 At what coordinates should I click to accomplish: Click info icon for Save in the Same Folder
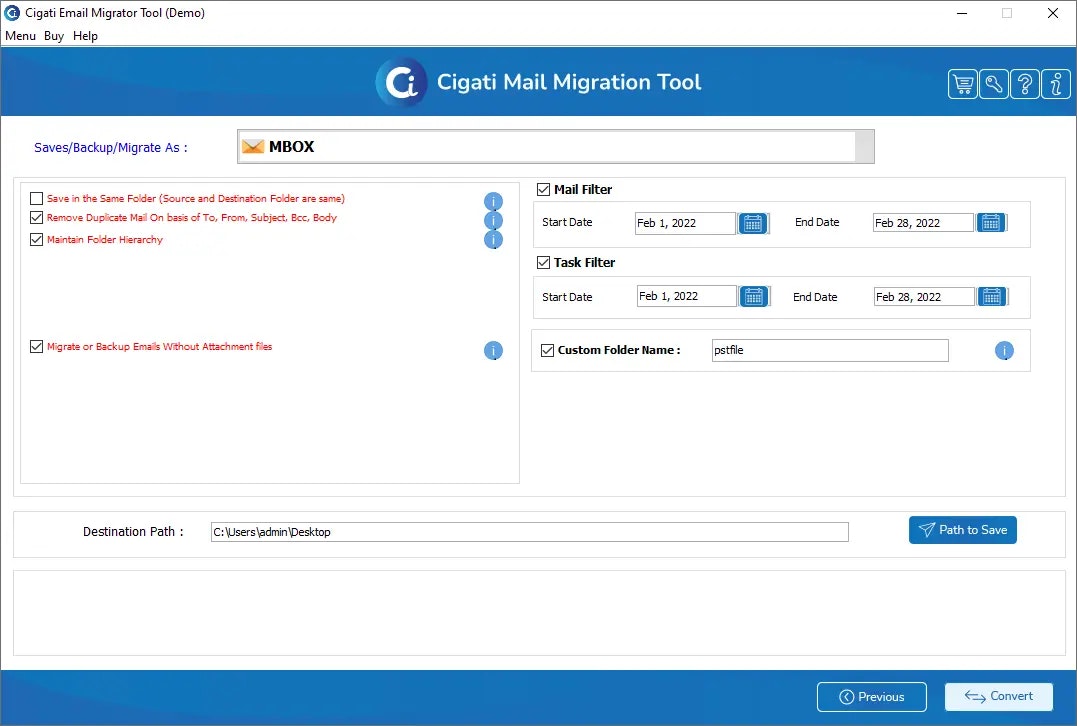493,201
